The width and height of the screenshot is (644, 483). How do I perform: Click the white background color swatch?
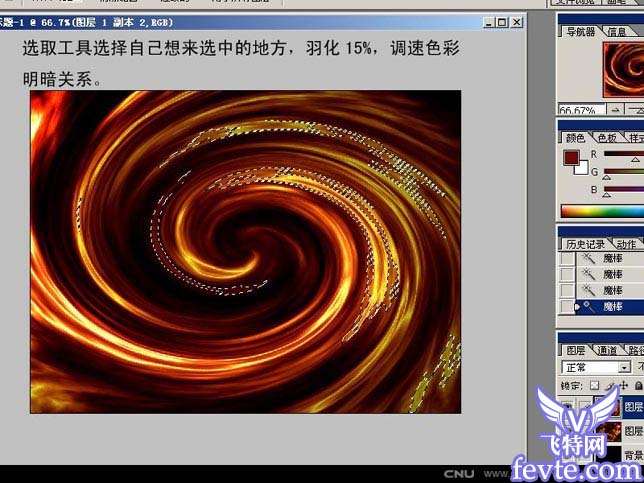[x=579, y=167]
